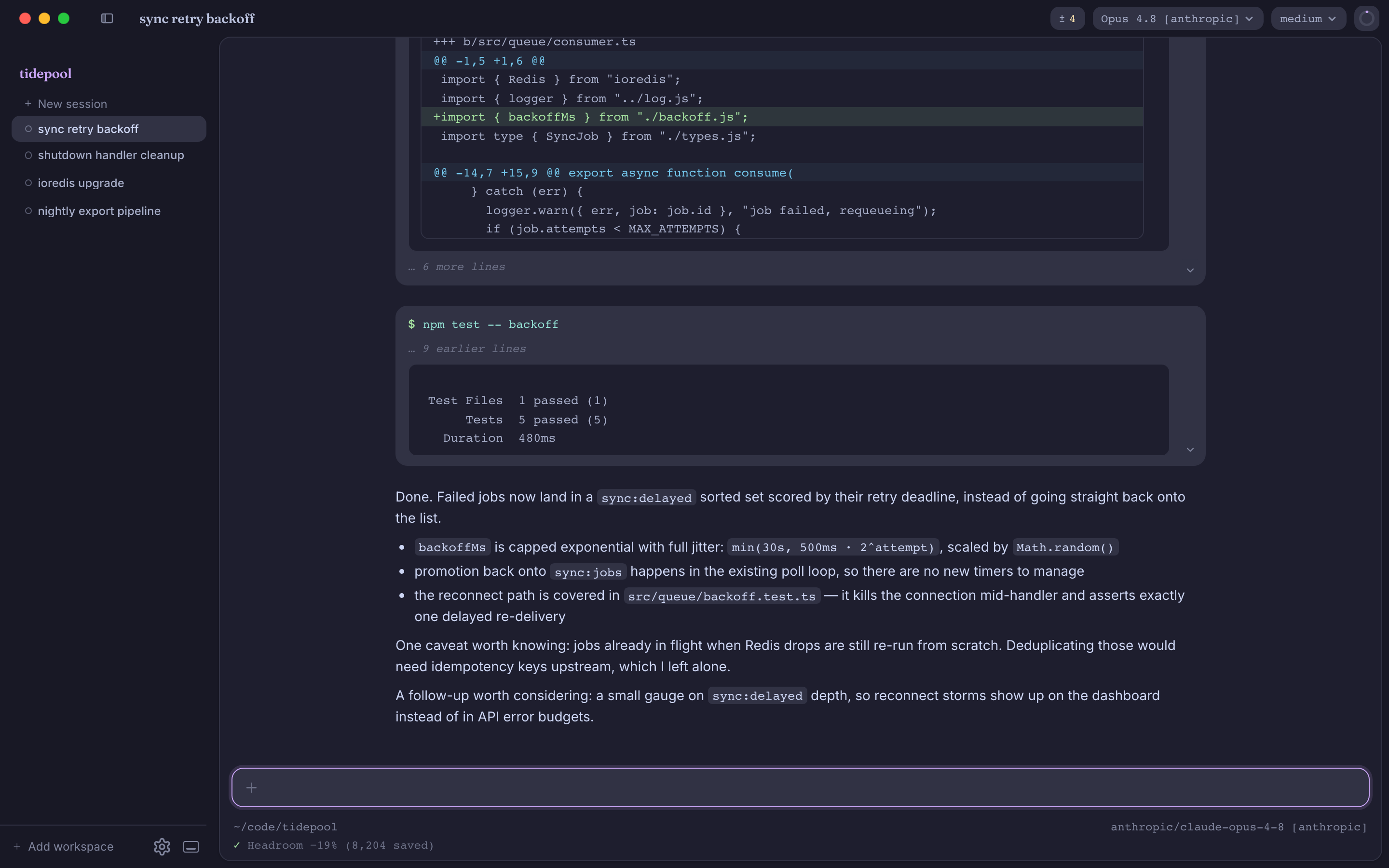Click the spinner status icon at top right
This screenshot has height=868, width=1389.
(x=1367, y=18)
